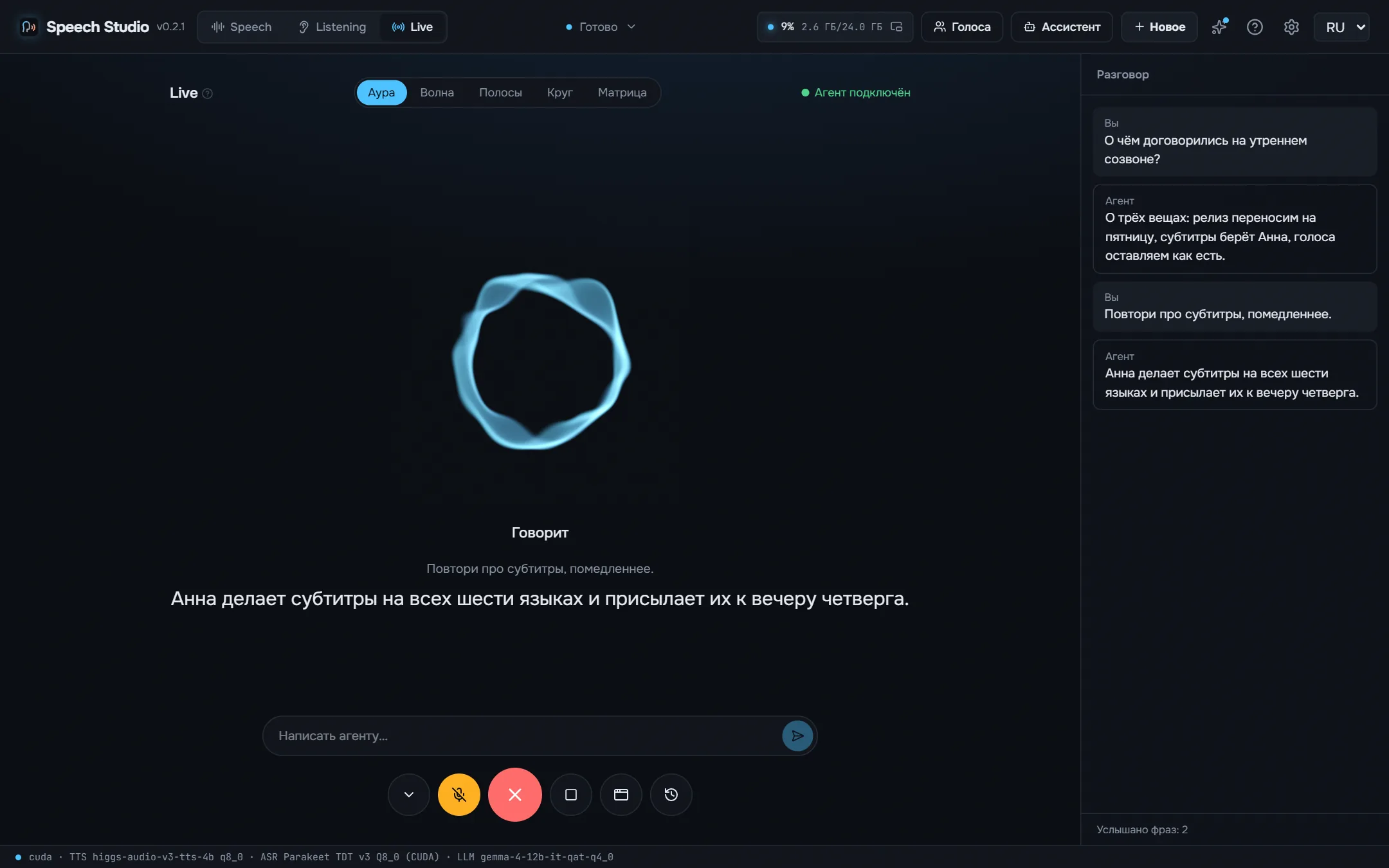Viewport: 1389px width, 868px height.
Task: Click the Агент подключён status text
Action: tap(862, 93)
